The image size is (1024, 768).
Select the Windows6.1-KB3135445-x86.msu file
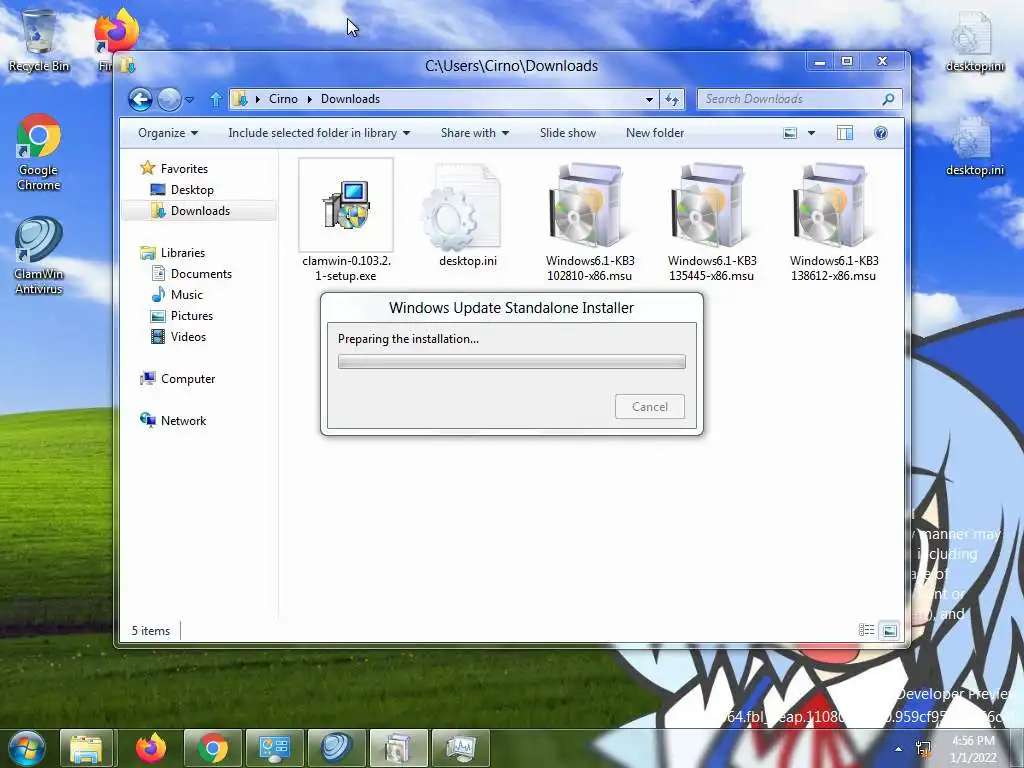coord(712,221)
